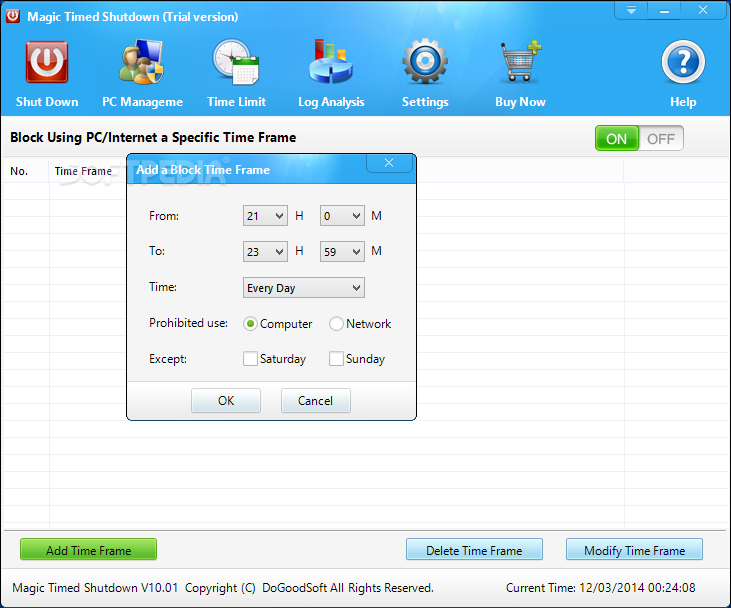Open PC Management users icon

click(x=142, y=62)
